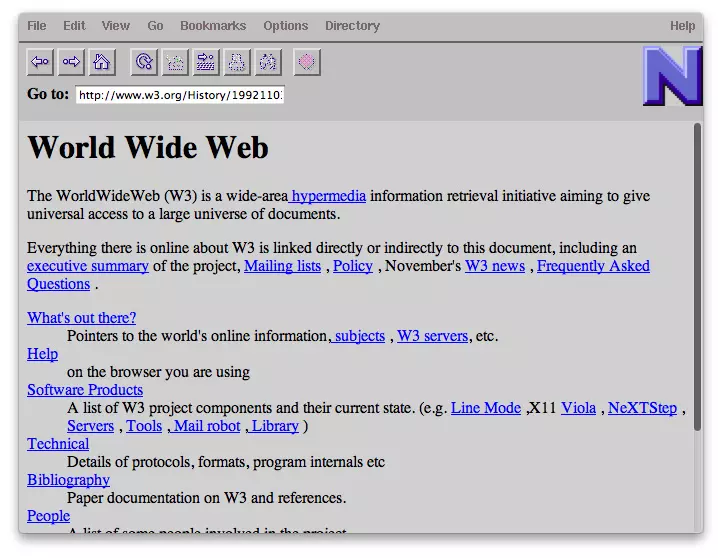
Task: Click the Netscape N logo
Action: coord(671,76)
